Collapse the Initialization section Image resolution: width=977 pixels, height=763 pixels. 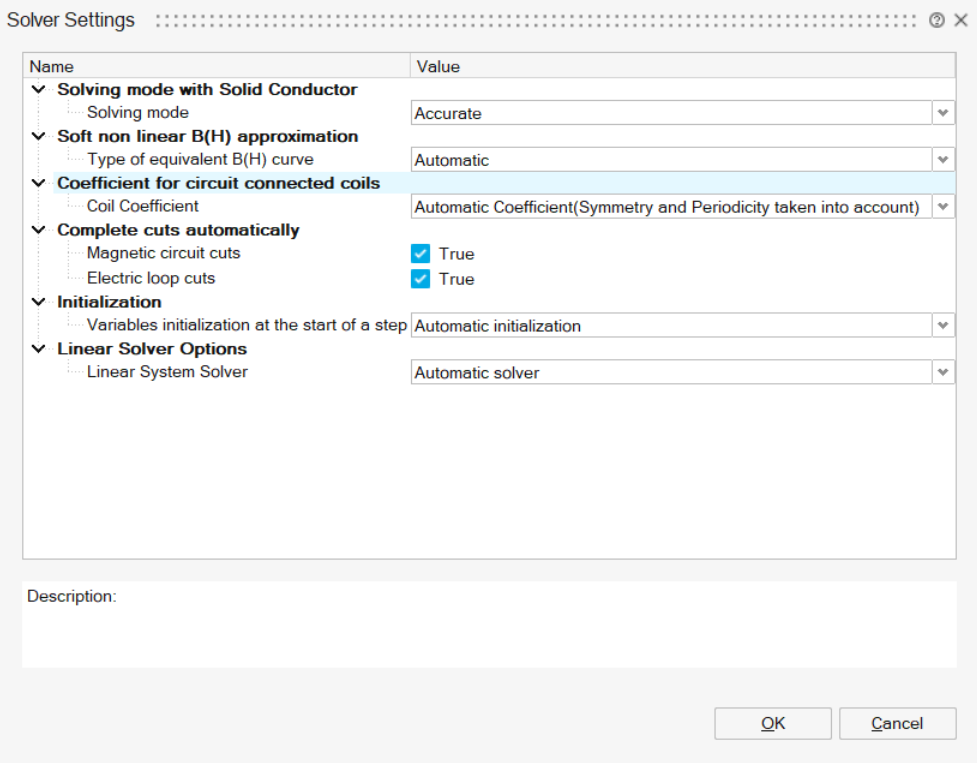[x=39, y=302]
